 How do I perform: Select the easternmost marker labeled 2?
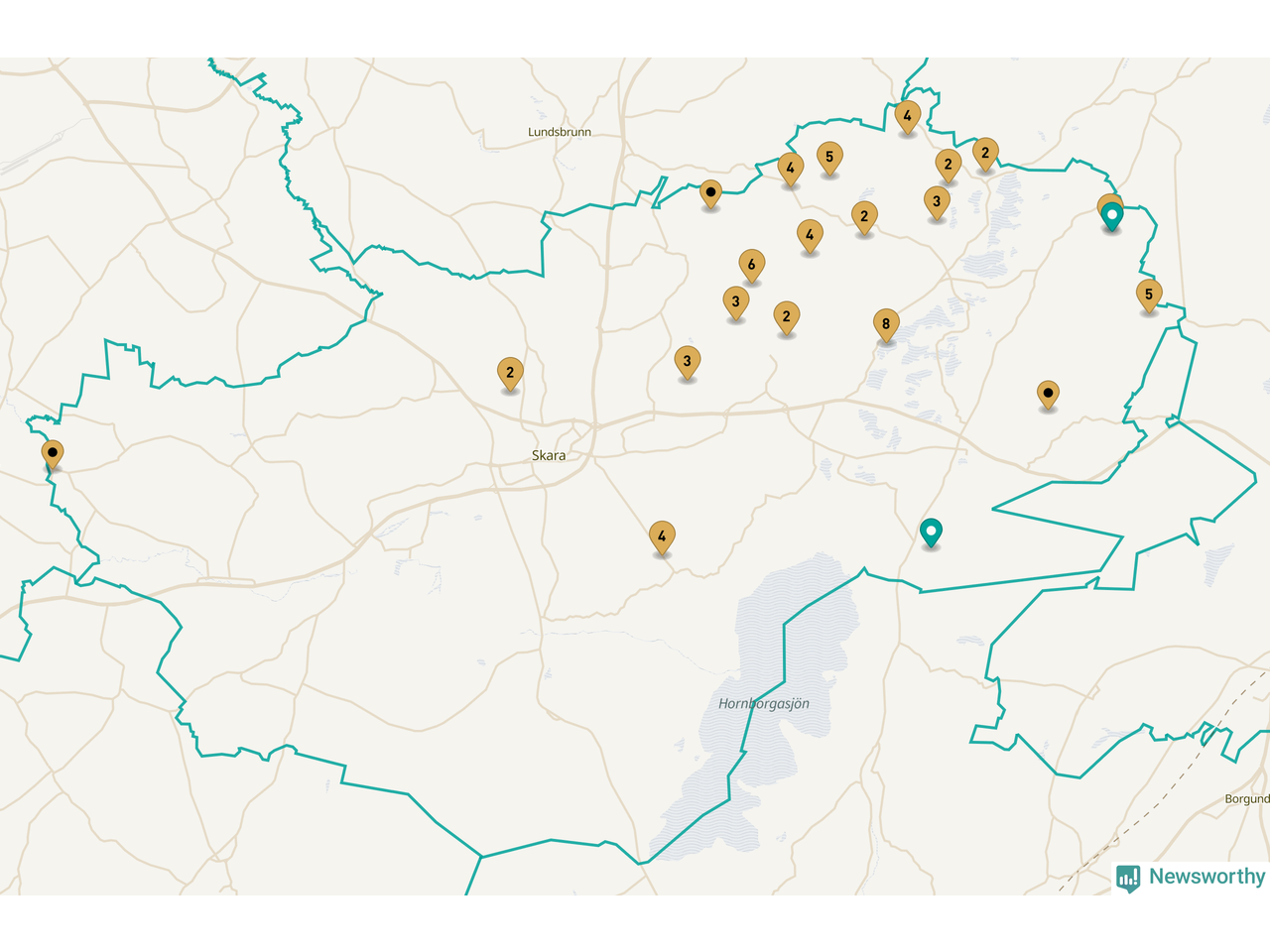(984, 153)
